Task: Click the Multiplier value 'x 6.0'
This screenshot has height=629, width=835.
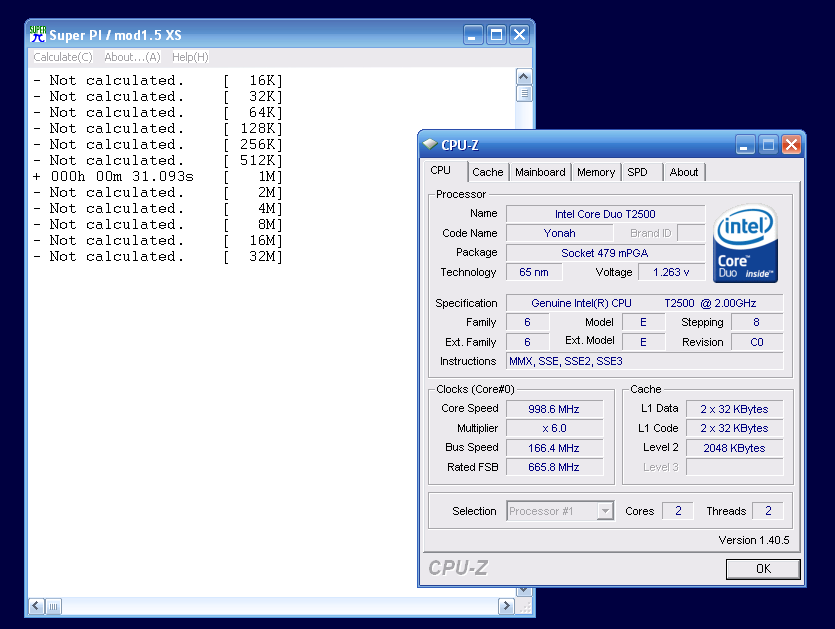Action: 554,428
